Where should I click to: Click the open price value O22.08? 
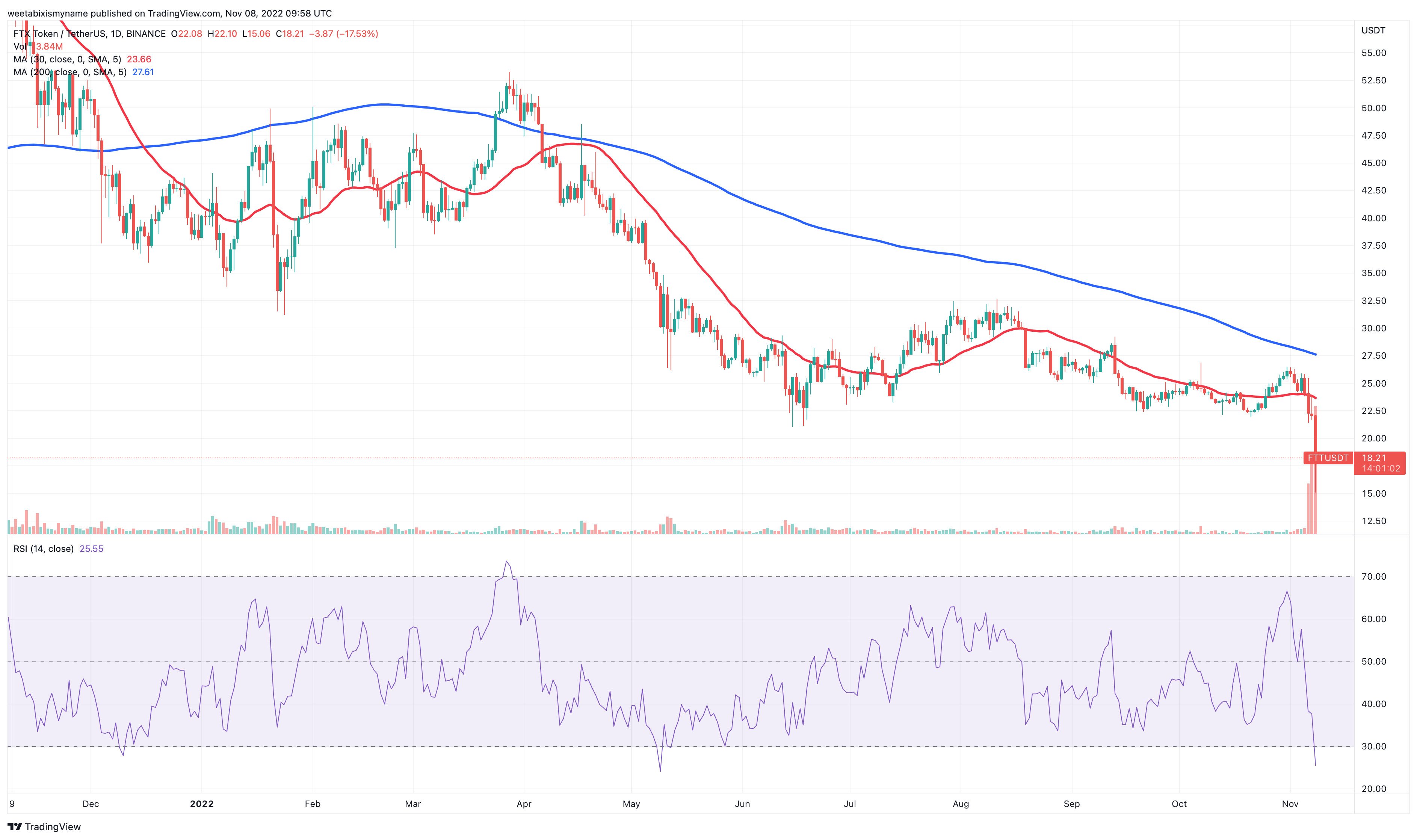pos(187,34)
